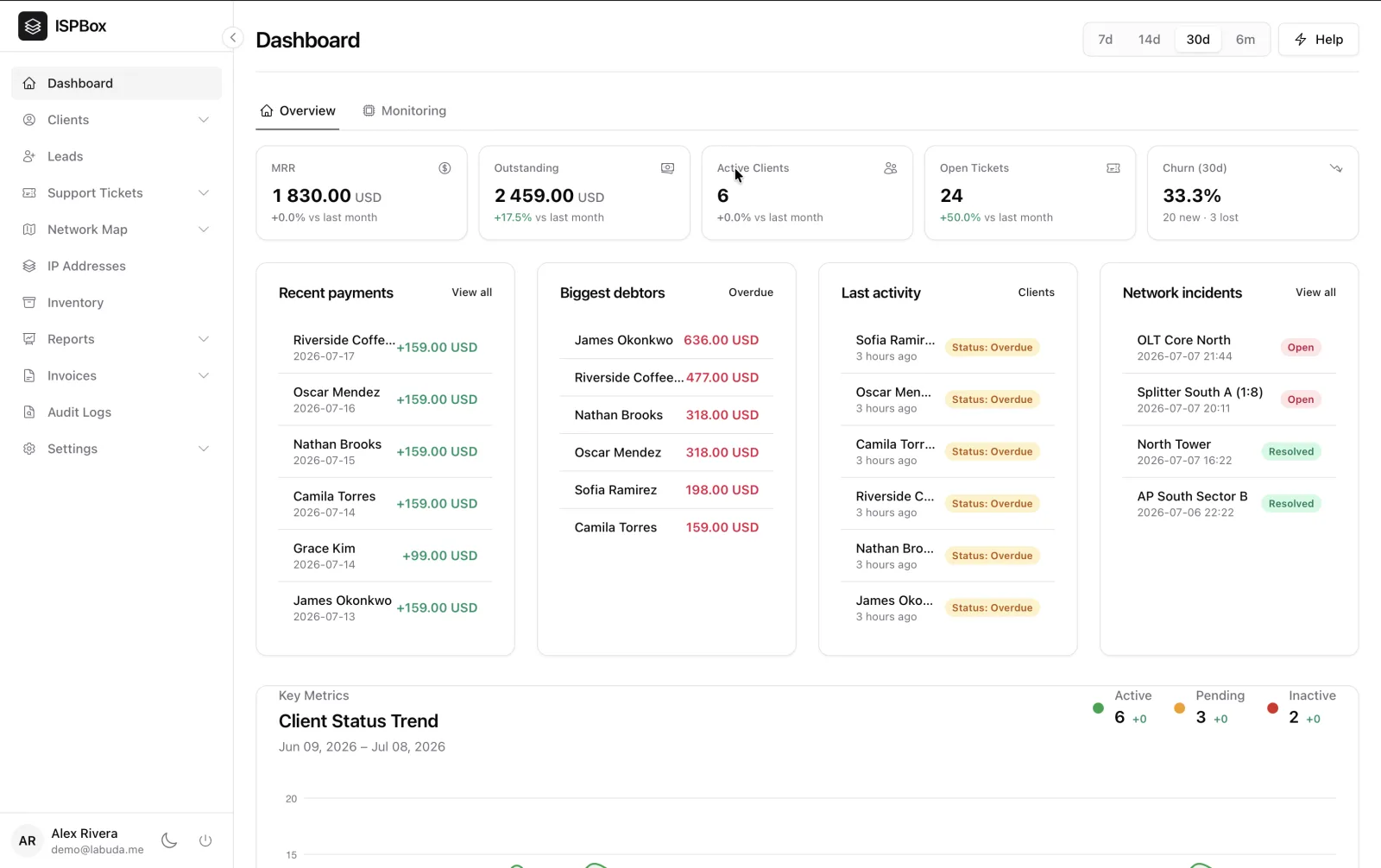Click View all in Recent payments
The width and height of the screenshot is (1381, 868).
[471, 292]
